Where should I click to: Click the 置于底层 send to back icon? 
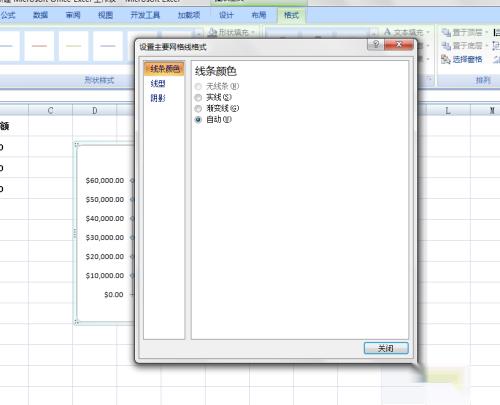click(446, 46)
